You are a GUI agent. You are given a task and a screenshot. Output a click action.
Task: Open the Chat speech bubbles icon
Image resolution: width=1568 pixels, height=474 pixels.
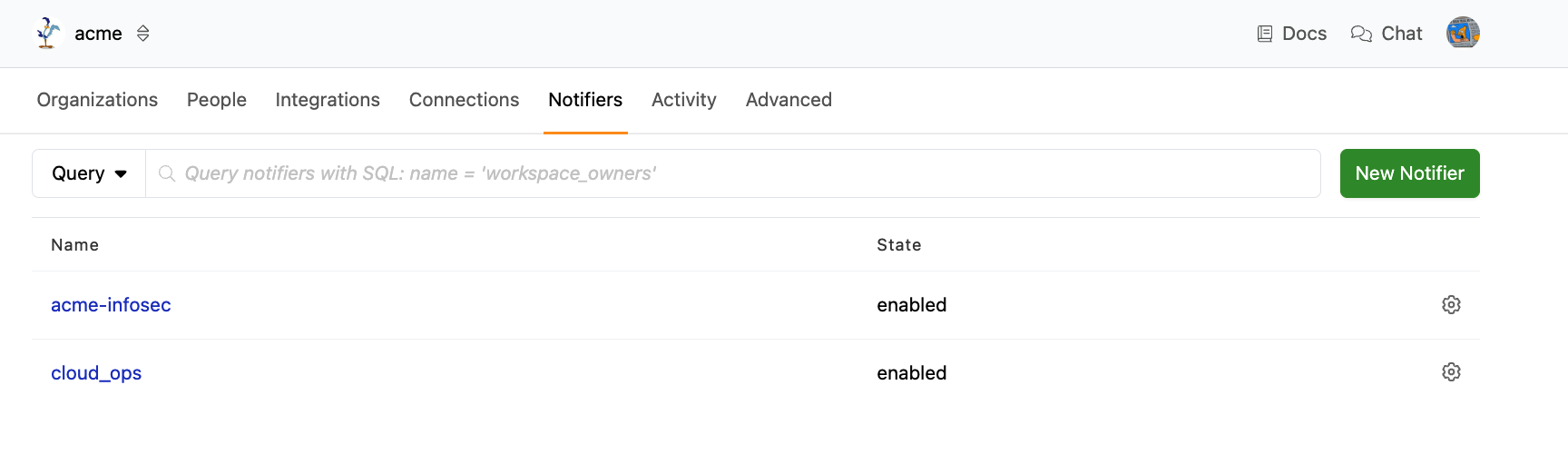click(1361, 34)
